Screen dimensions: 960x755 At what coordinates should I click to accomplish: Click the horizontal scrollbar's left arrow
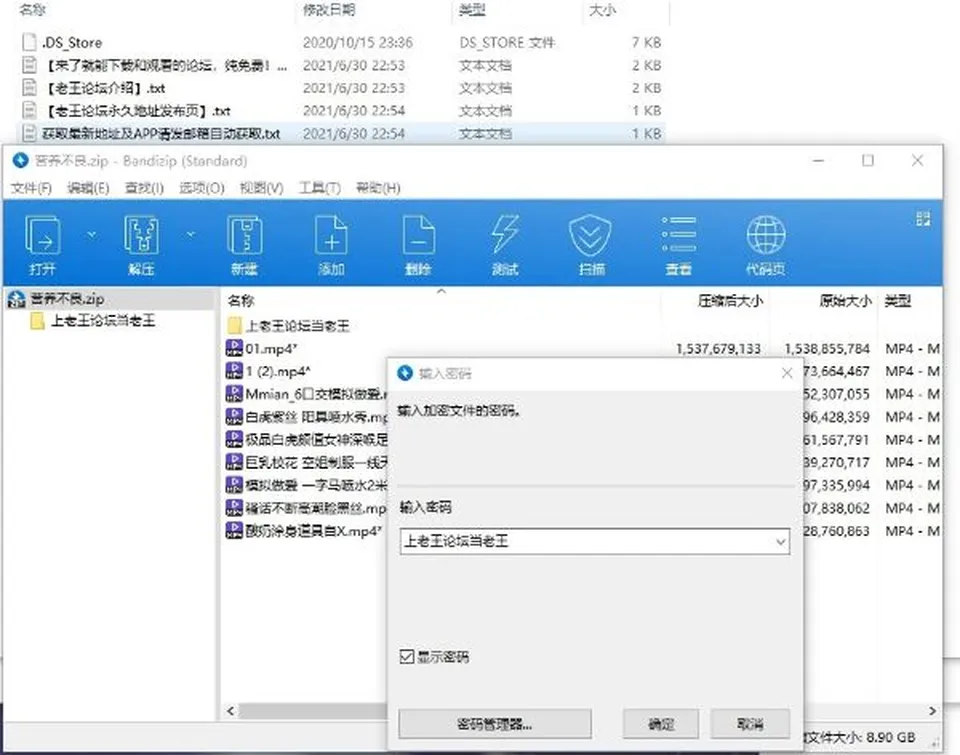(230, 711)
